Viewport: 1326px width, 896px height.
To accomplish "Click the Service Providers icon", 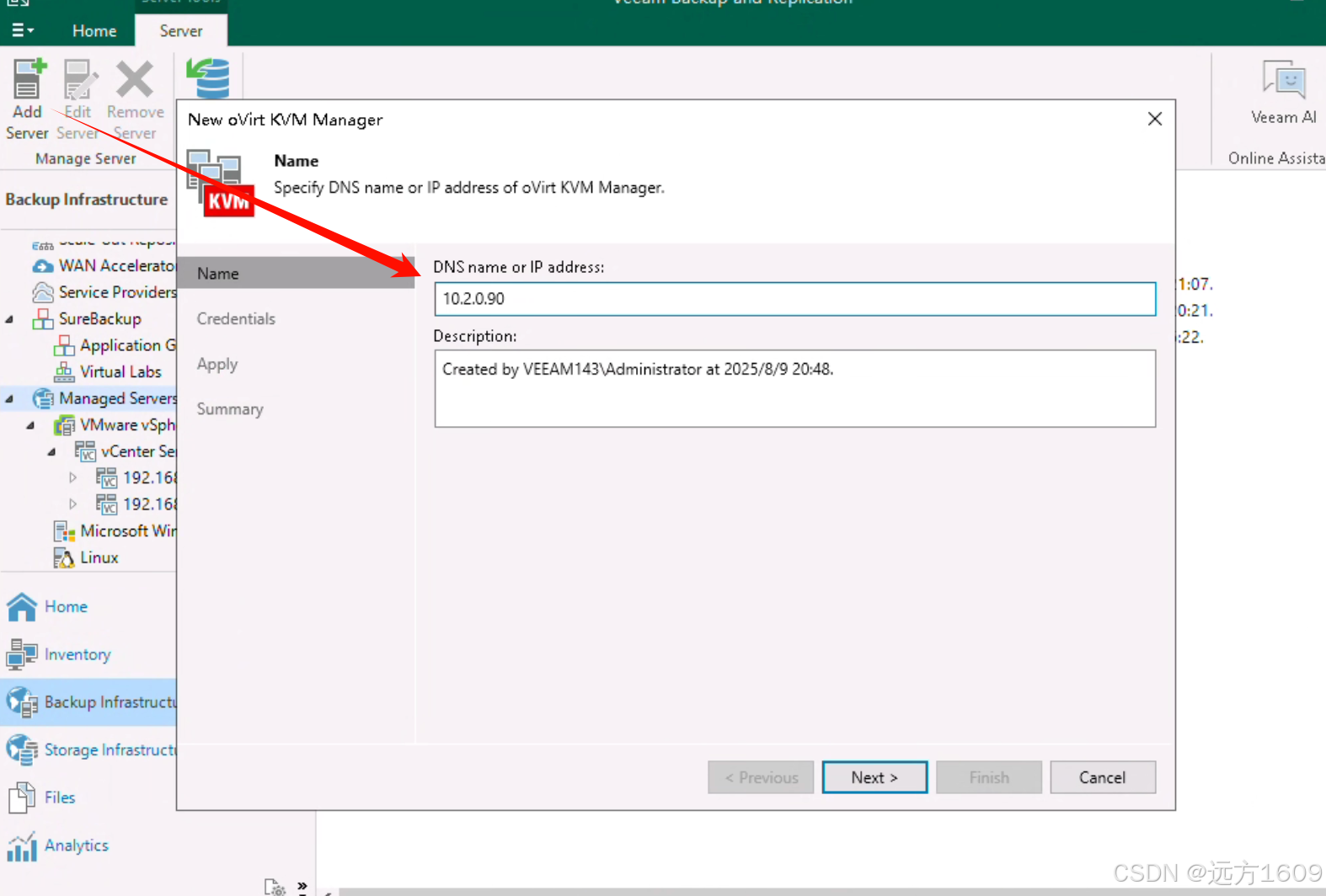I will pos(43,292).
